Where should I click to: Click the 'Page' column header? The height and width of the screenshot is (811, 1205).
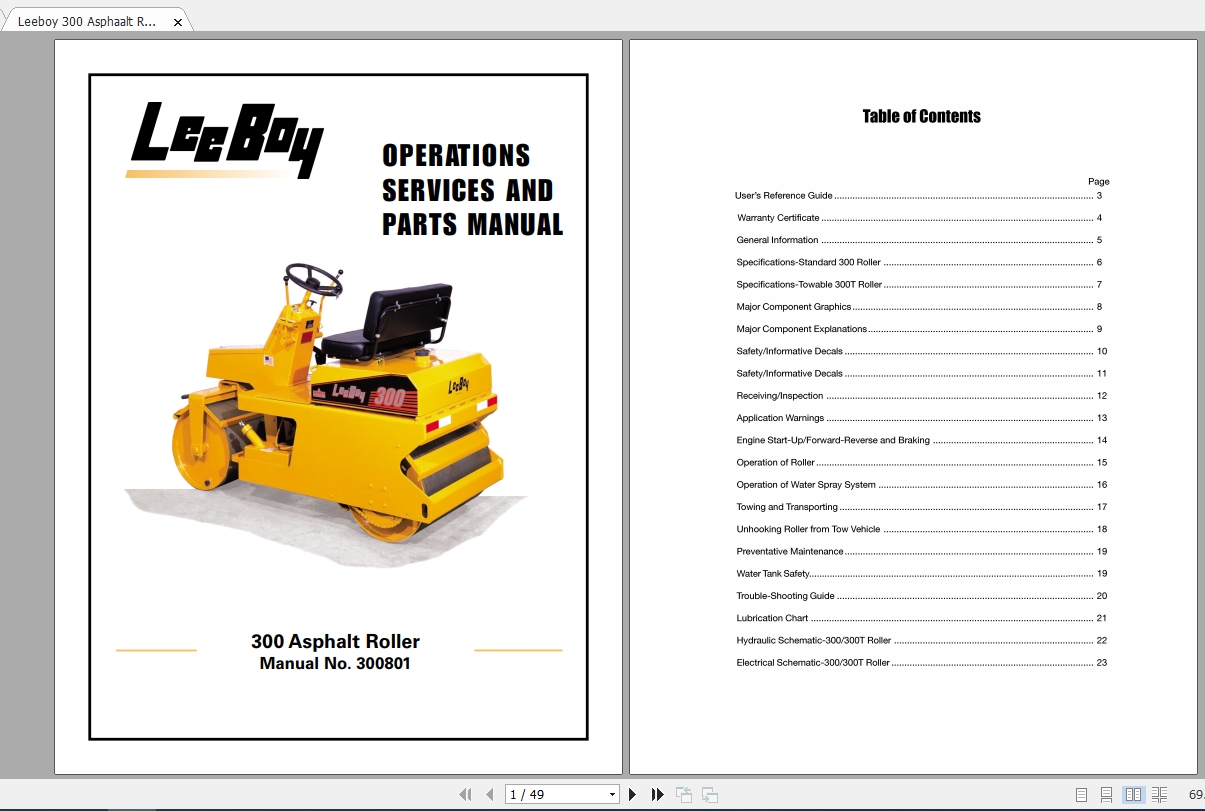coord(1098,182)
